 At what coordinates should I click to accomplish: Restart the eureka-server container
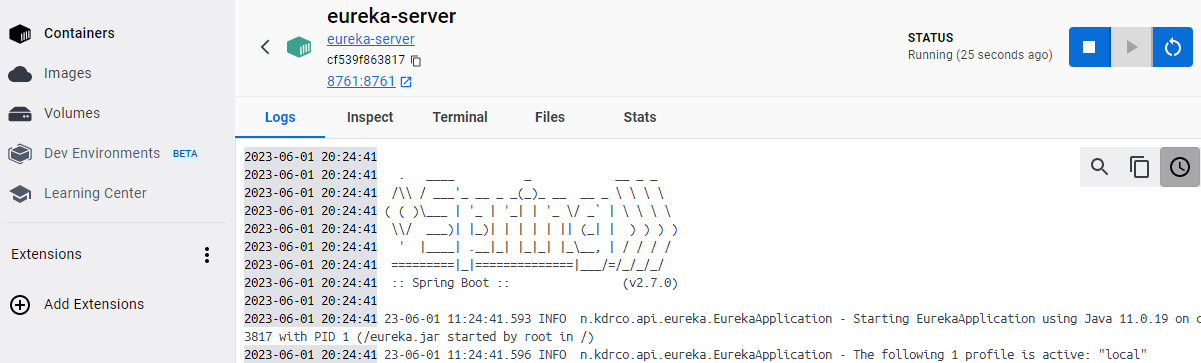click(x=1173, y=47)
